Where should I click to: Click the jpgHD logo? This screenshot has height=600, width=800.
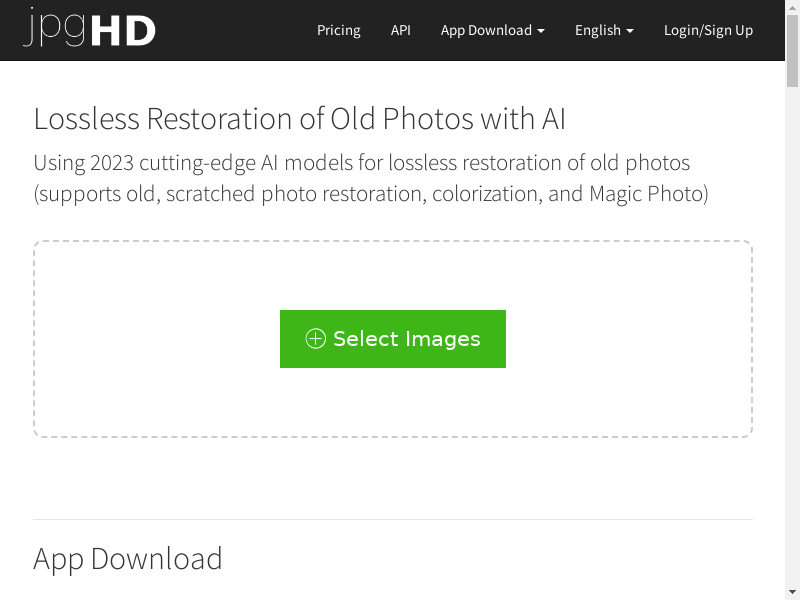90,28
